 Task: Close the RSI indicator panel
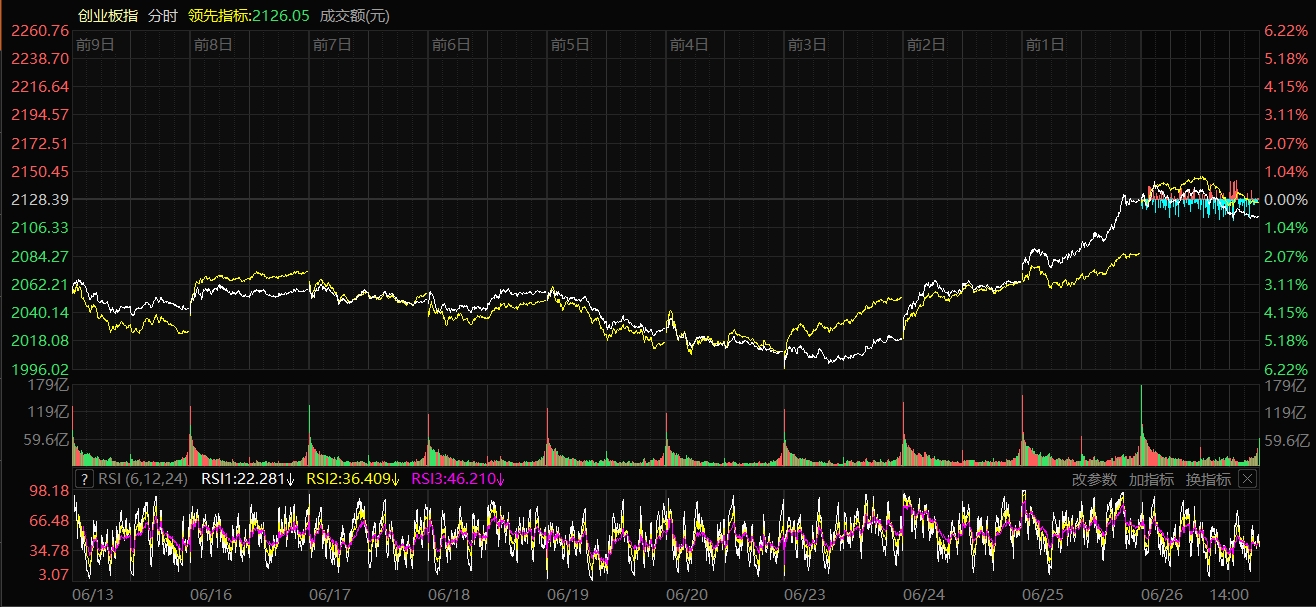coord(1246,479)
